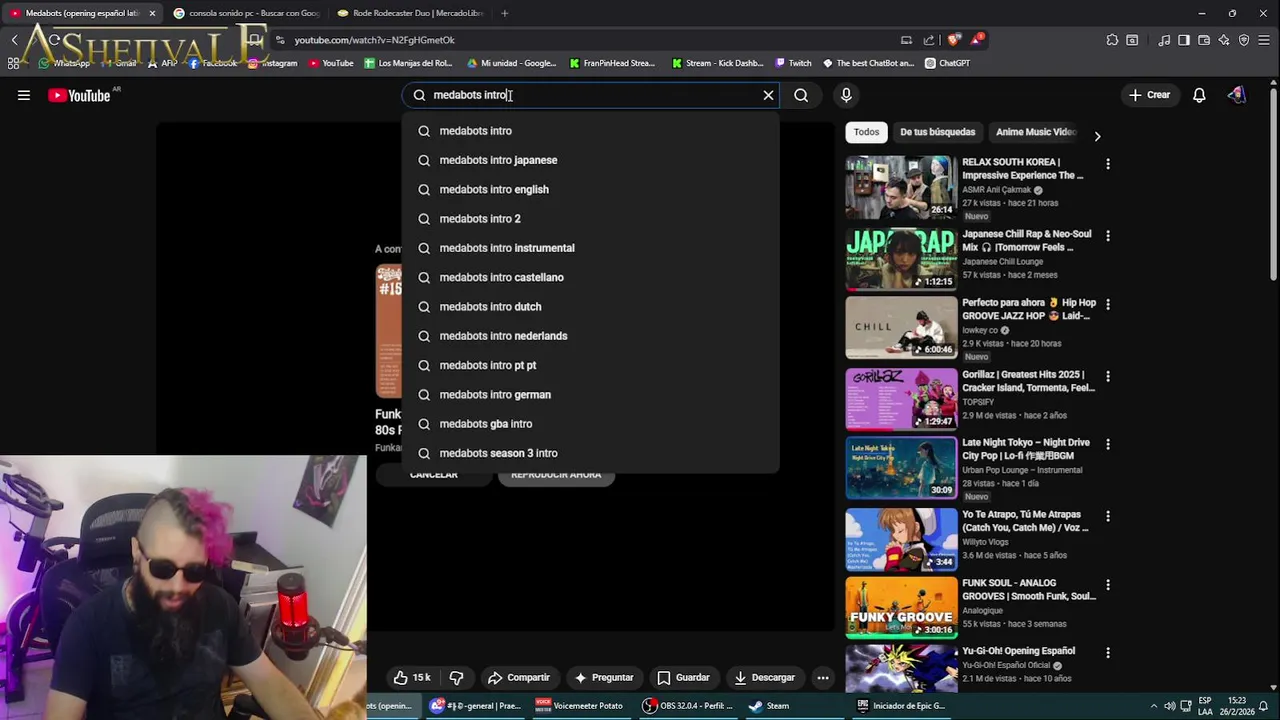The width and height of the screenshot is (1280, 720).
Task: Open Brave Rewards triangle icon
Action: pos(976,40)
